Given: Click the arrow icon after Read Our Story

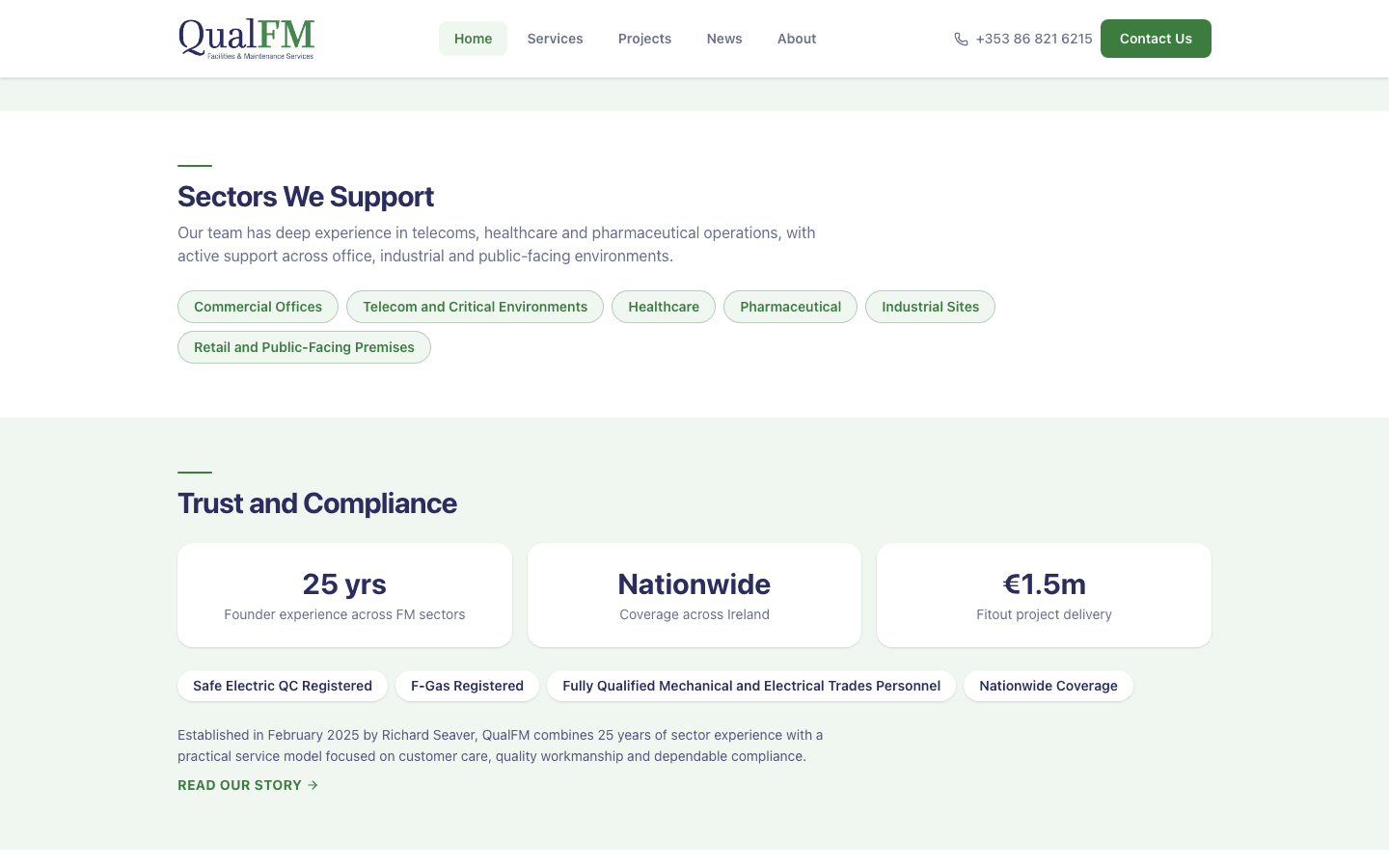Looking at the screenshot, I should pos(313,785).
